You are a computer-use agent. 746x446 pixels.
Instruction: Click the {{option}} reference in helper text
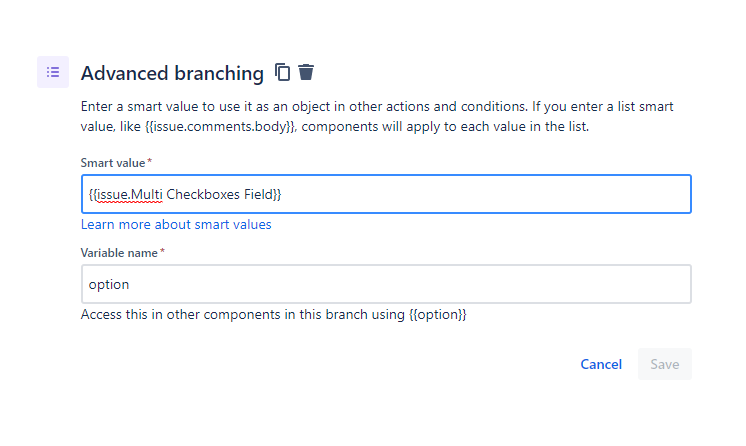pyautogui.click(x=438, y=315)
